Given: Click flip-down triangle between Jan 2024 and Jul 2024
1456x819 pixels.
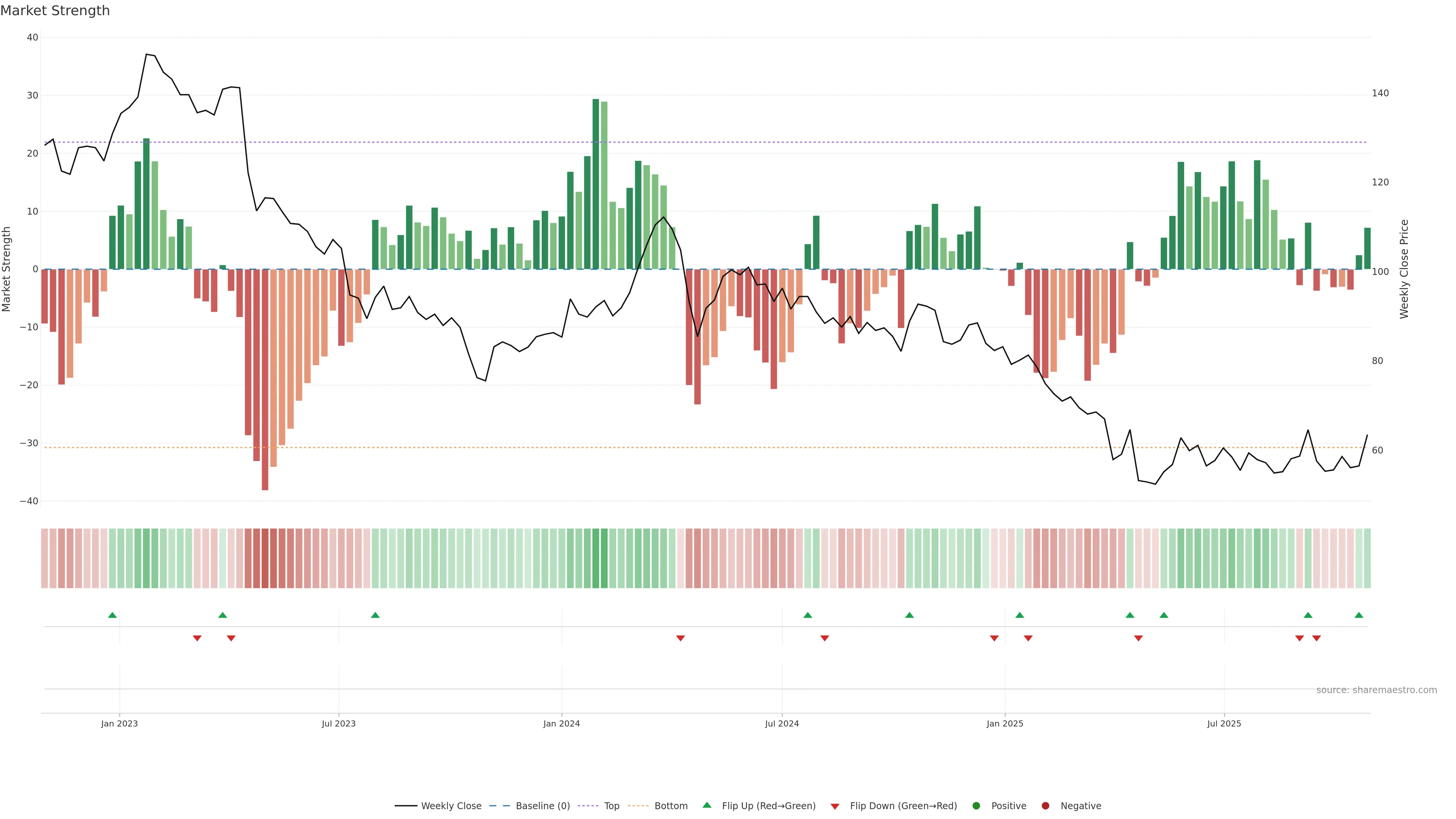Looking at the screenshot, I should point(681,638).
